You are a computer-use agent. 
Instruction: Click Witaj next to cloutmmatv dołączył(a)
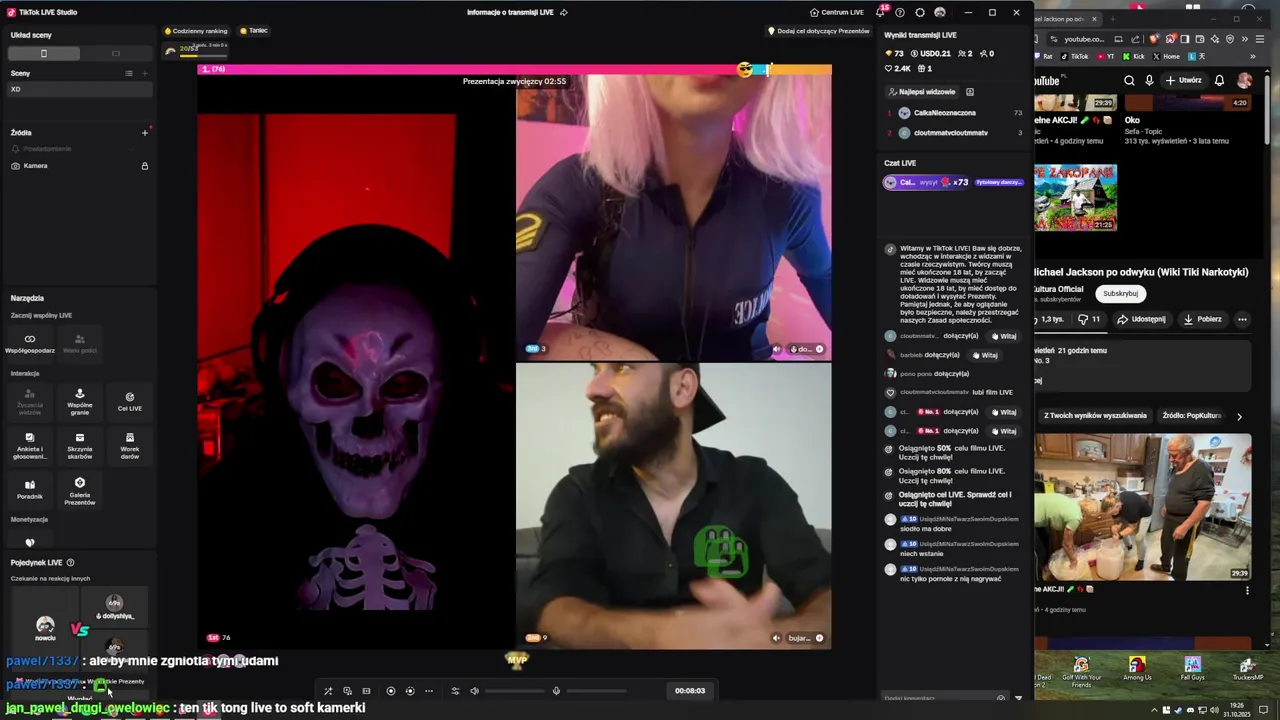[1003, 336]
